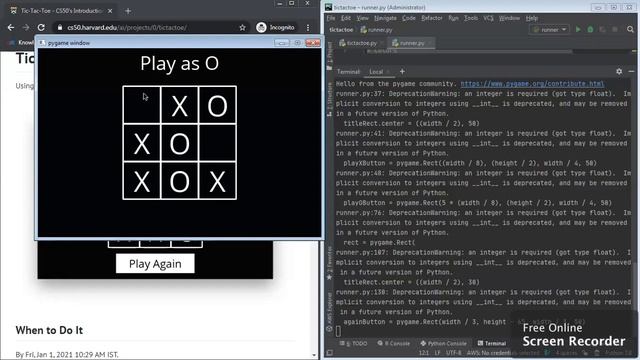This screenshot has height=360, width=640.
Task: Open PyCharm Window menu
Action: point(509,18)
